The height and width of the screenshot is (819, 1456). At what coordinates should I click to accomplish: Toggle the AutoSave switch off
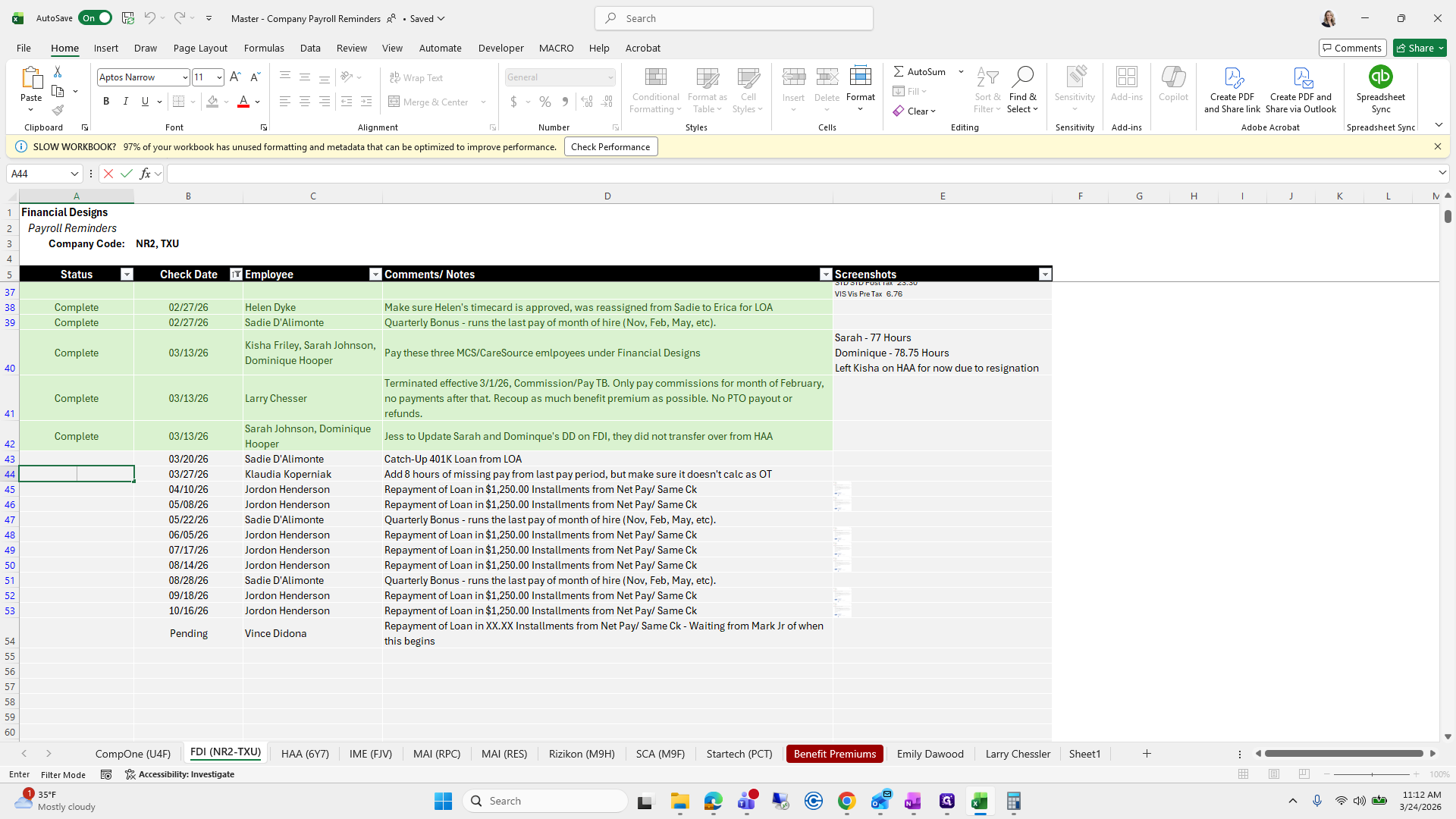(x=96, y=18)
